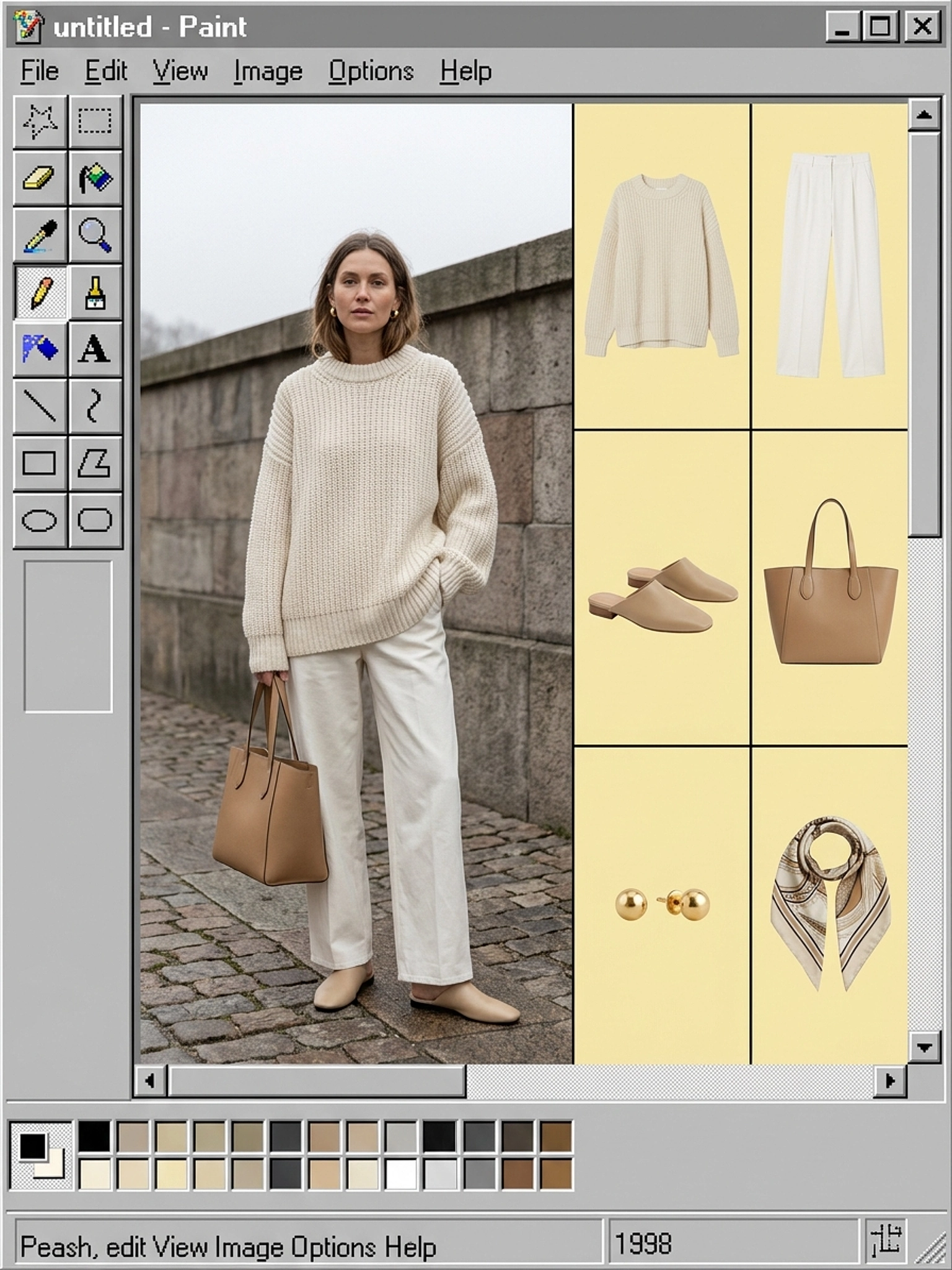Choose the Fill With Color bucket tool
The height and width of the screenshot is (1270, 952).
tap(95, 178)
